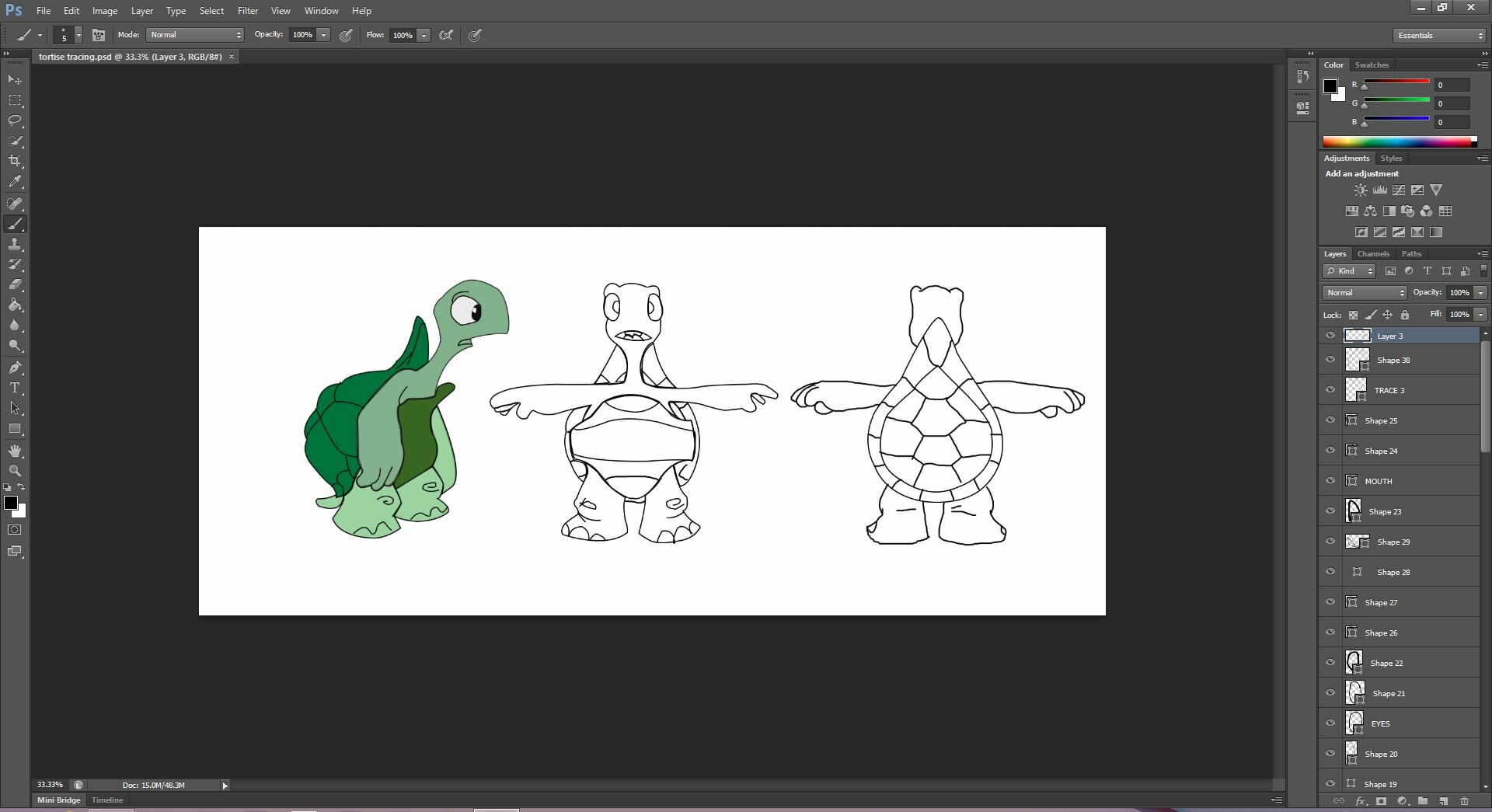Select the Brush tool
Image resolution: width=1492 pixels, height=812 pixels.
[x=15, y=224]
